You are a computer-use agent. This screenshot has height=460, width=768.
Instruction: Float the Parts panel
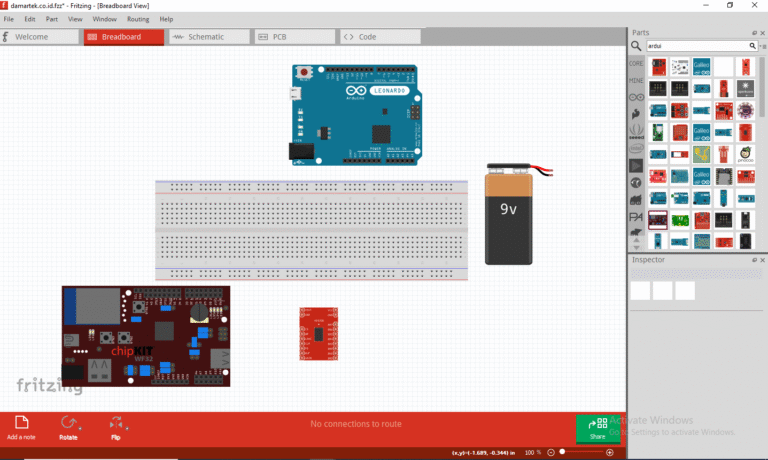point(754,33)
